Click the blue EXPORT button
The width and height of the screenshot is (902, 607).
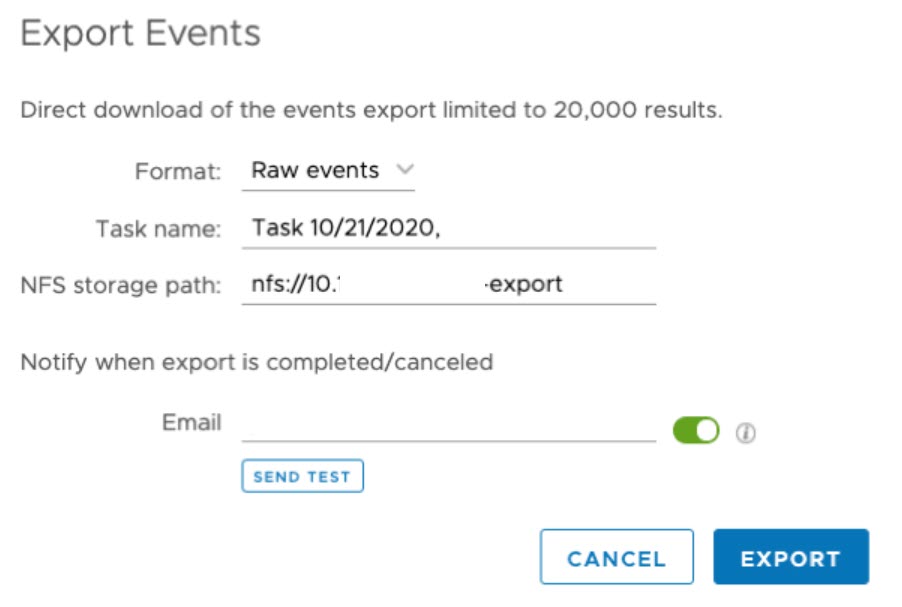790,558
